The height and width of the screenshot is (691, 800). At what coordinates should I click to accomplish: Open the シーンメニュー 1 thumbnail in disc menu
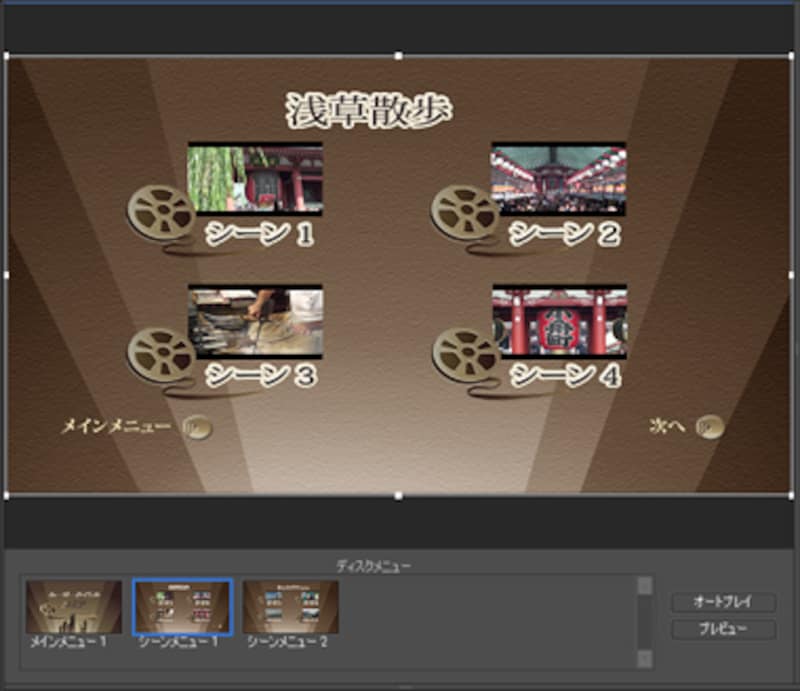183,607
